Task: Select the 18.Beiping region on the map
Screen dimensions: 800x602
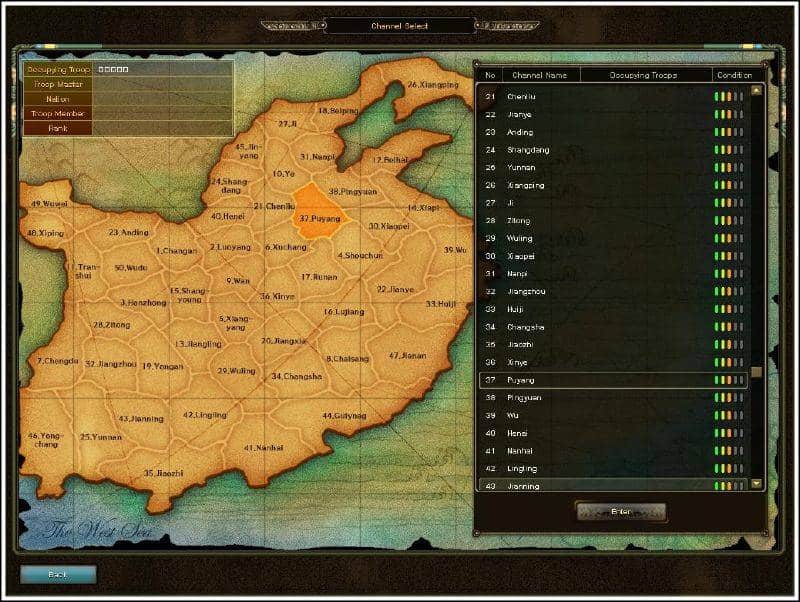Action: click(x=338, y=111)
